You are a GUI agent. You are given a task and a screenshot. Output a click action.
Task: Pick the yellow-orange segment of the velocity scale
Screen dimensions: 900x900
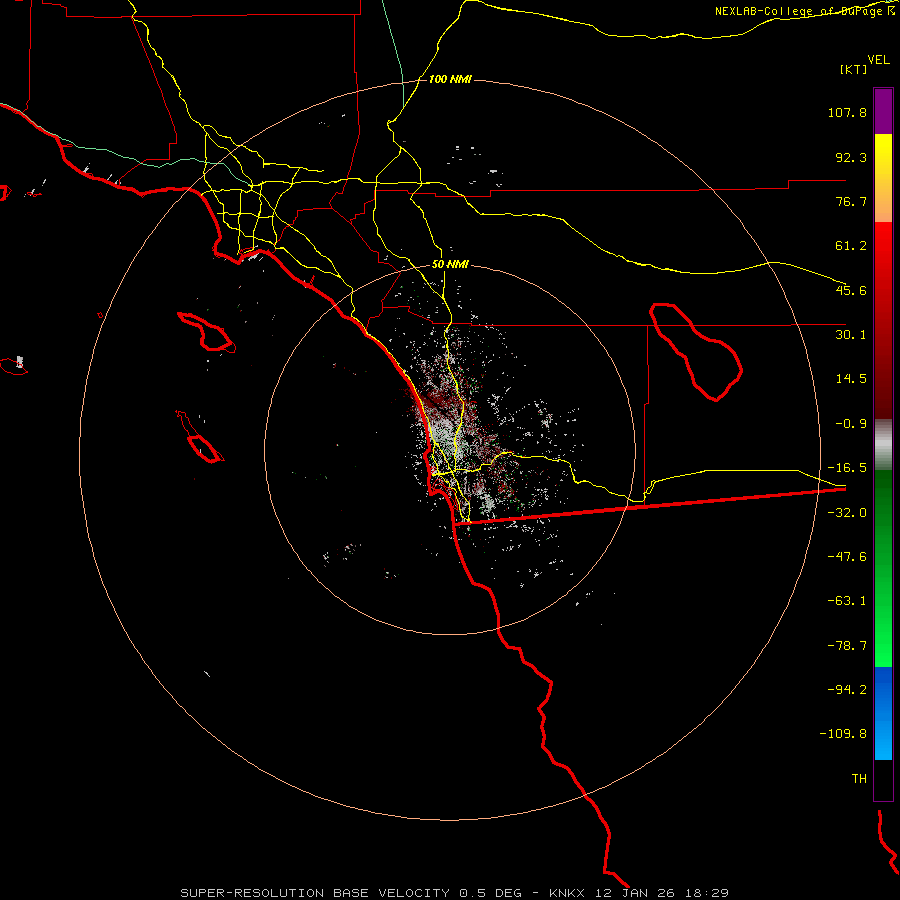[883, 178]
